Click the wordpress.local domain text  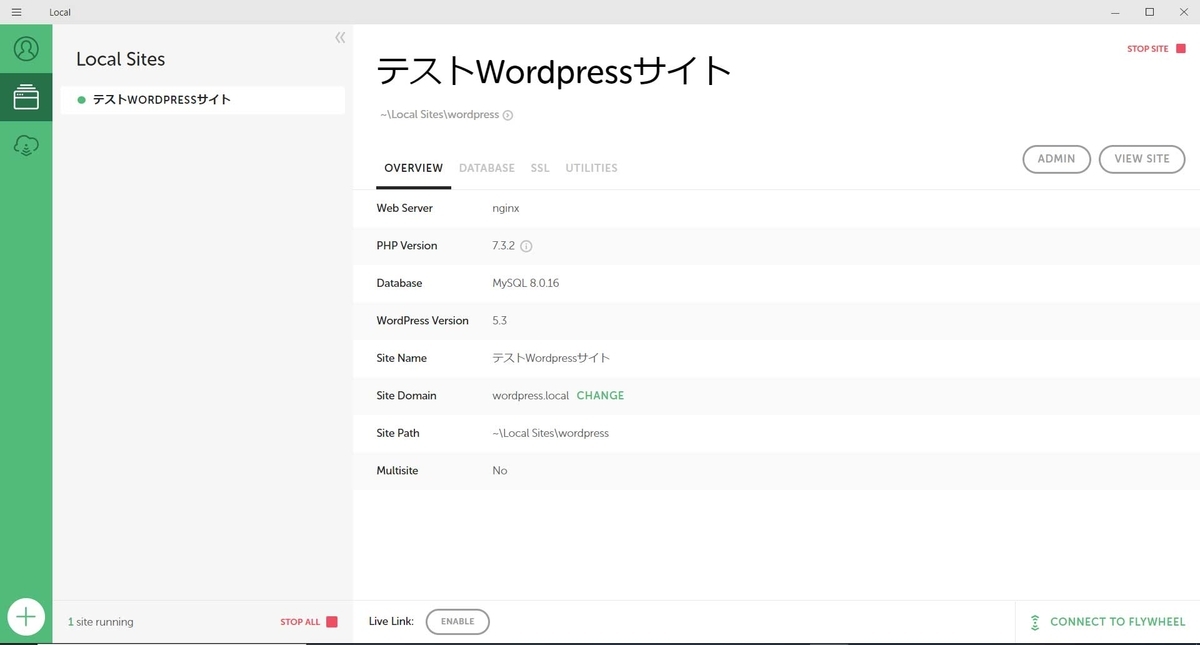pyautogui.click(x=531, y=396)
